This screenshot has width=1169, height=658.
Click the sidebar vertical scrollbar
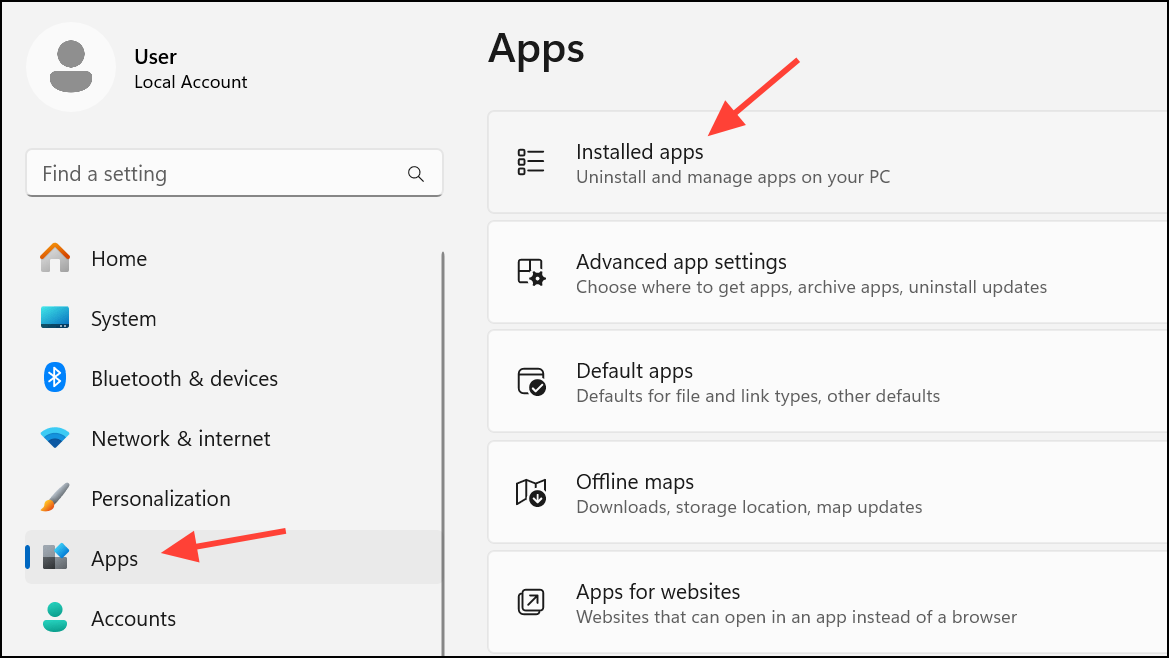pyautogui.click(x=443, y=453)
